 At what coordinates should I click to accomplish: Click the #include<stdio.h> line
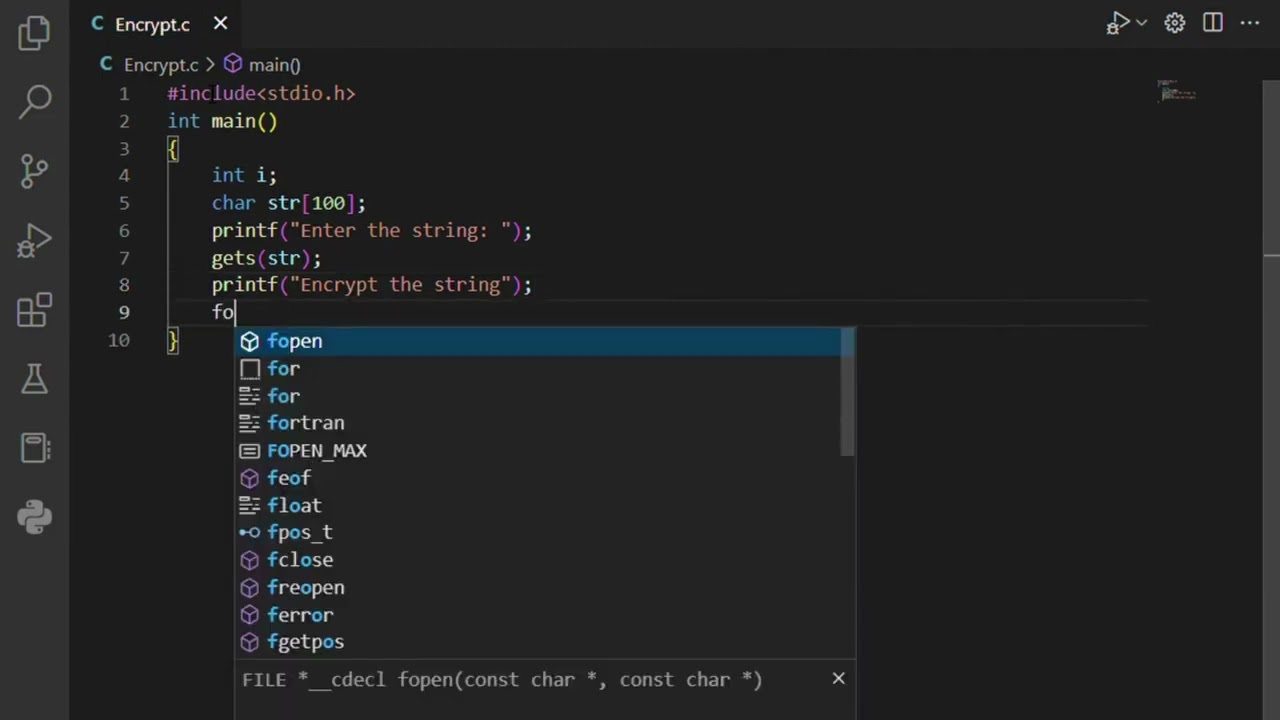(261, 94)
